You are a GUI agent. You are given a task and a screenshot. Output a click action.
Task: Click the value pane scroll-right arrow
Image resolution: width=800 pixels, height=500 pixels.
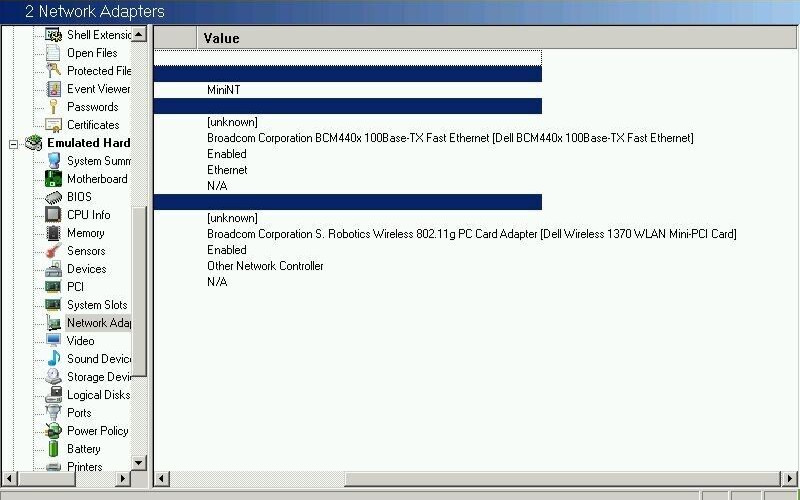tap(788, 479)
